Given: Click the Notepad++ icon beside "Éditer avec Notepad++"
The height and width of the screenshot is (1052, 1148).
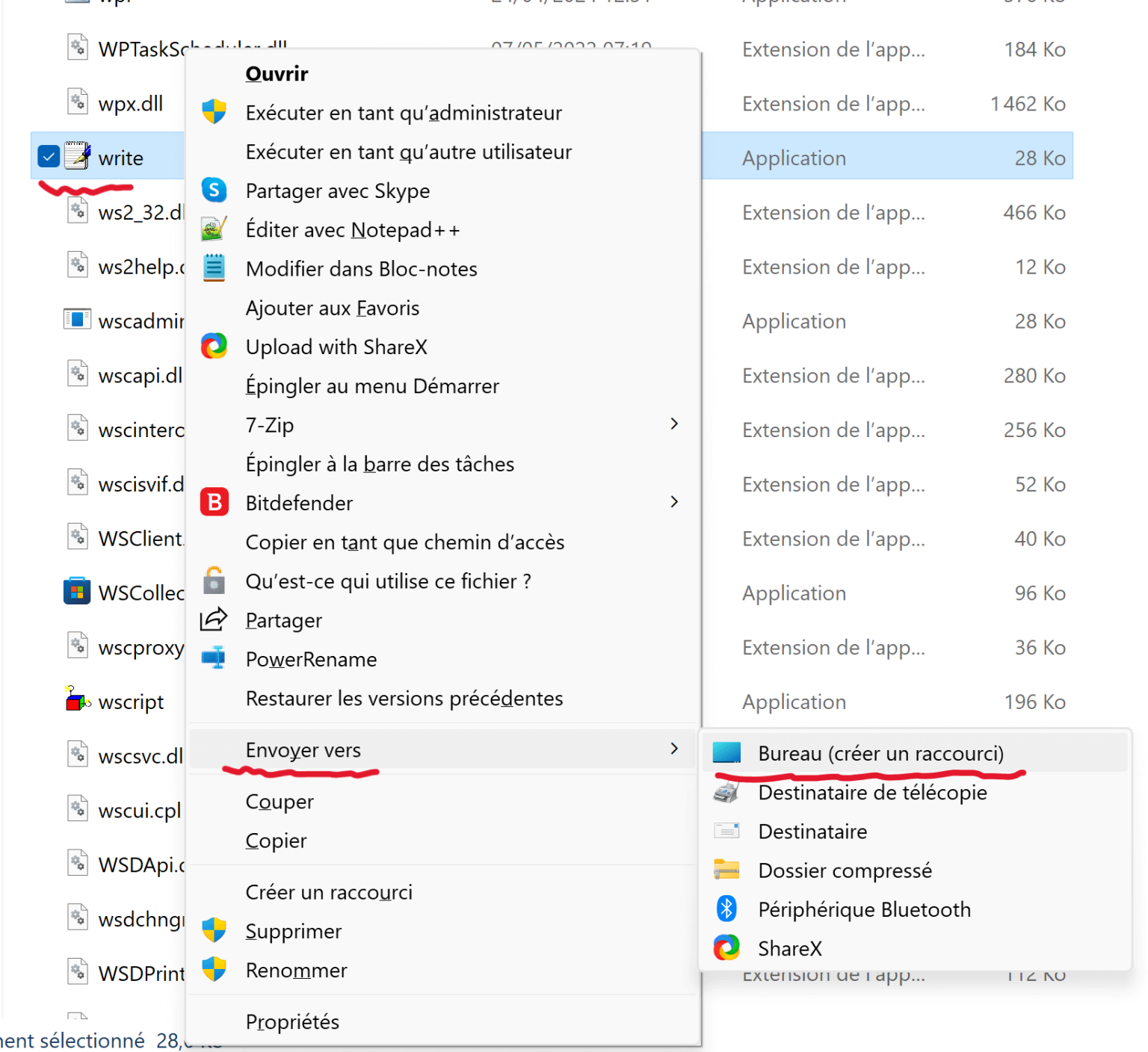Looking at the screenshot, I should pos(215,229).
